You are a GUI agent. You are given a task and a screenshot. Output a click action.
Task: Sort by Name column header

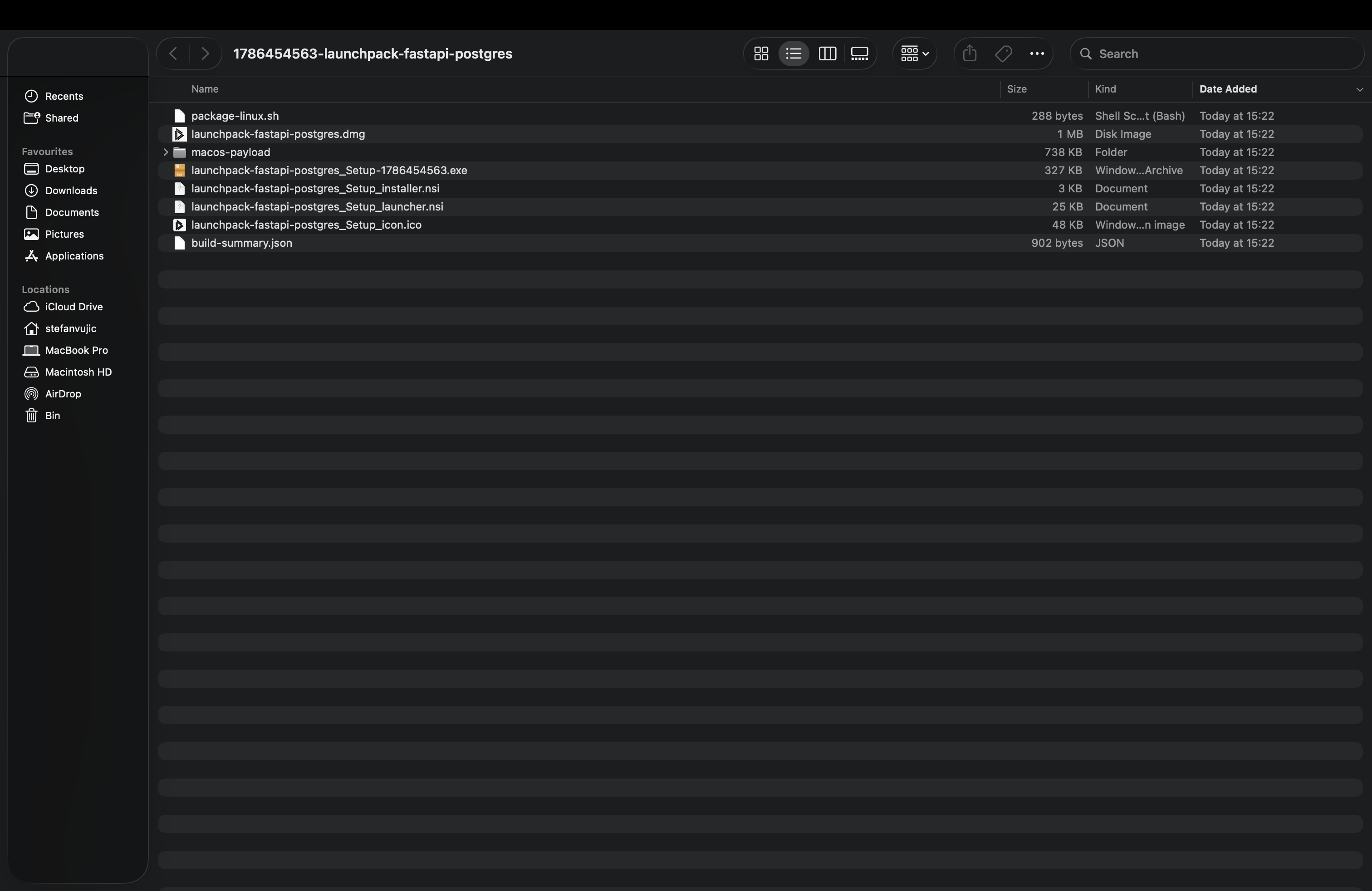[205, 89]
